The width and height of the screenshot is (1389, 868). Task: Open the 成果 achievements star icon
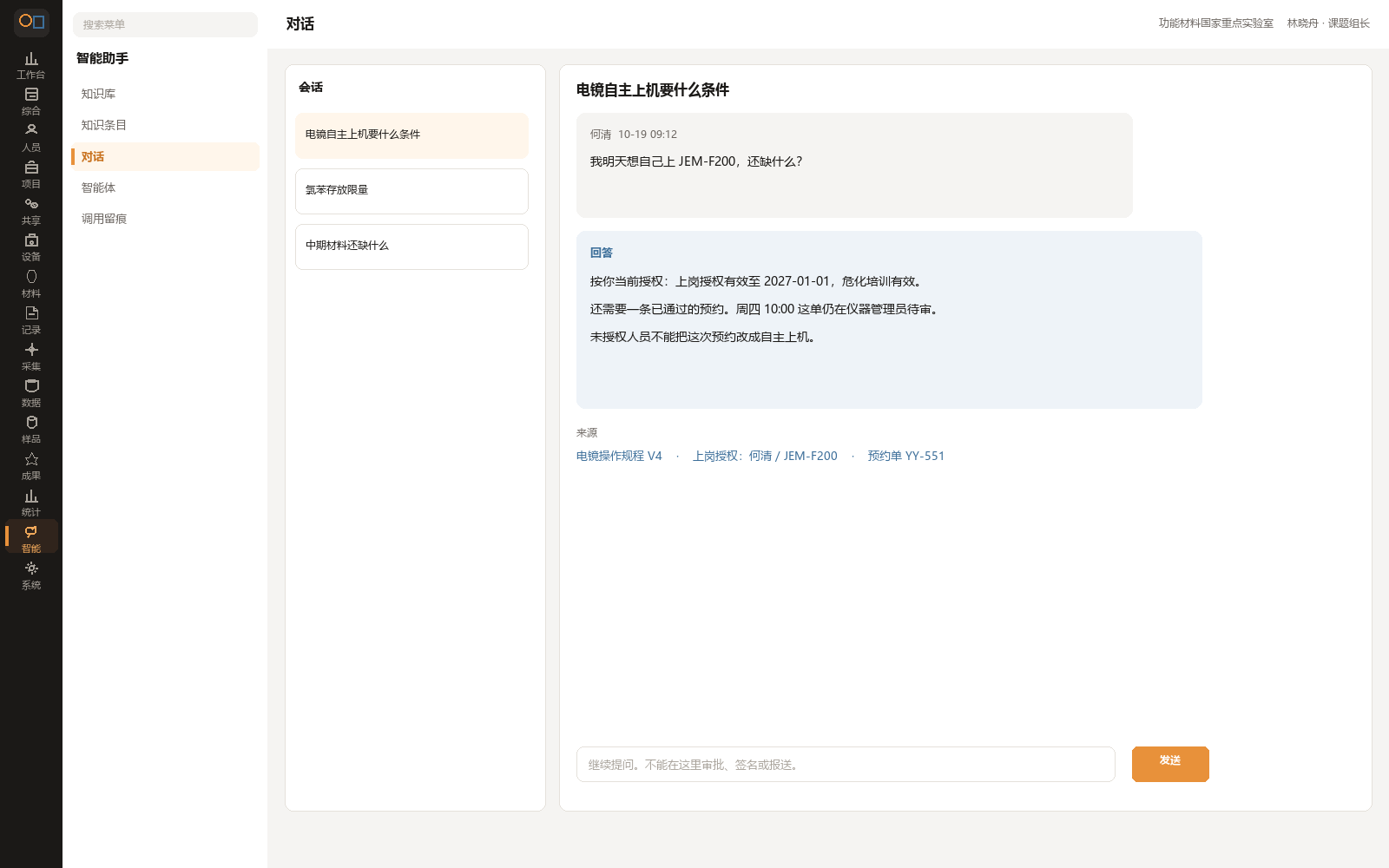31,466
